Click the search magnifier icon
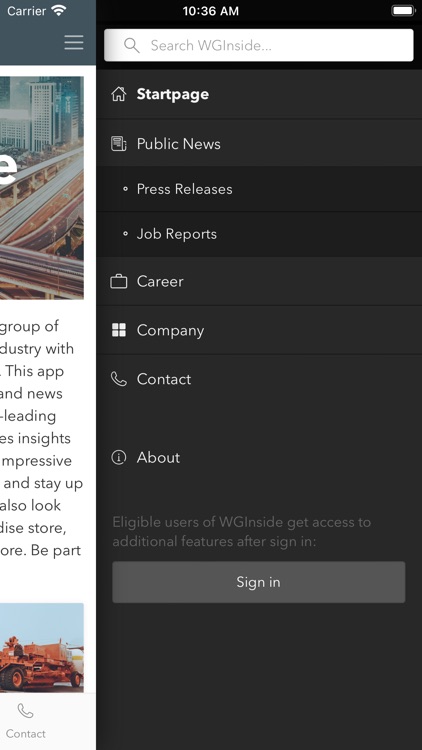This screenshot has height=750, width=422. [x=132, y=45]
